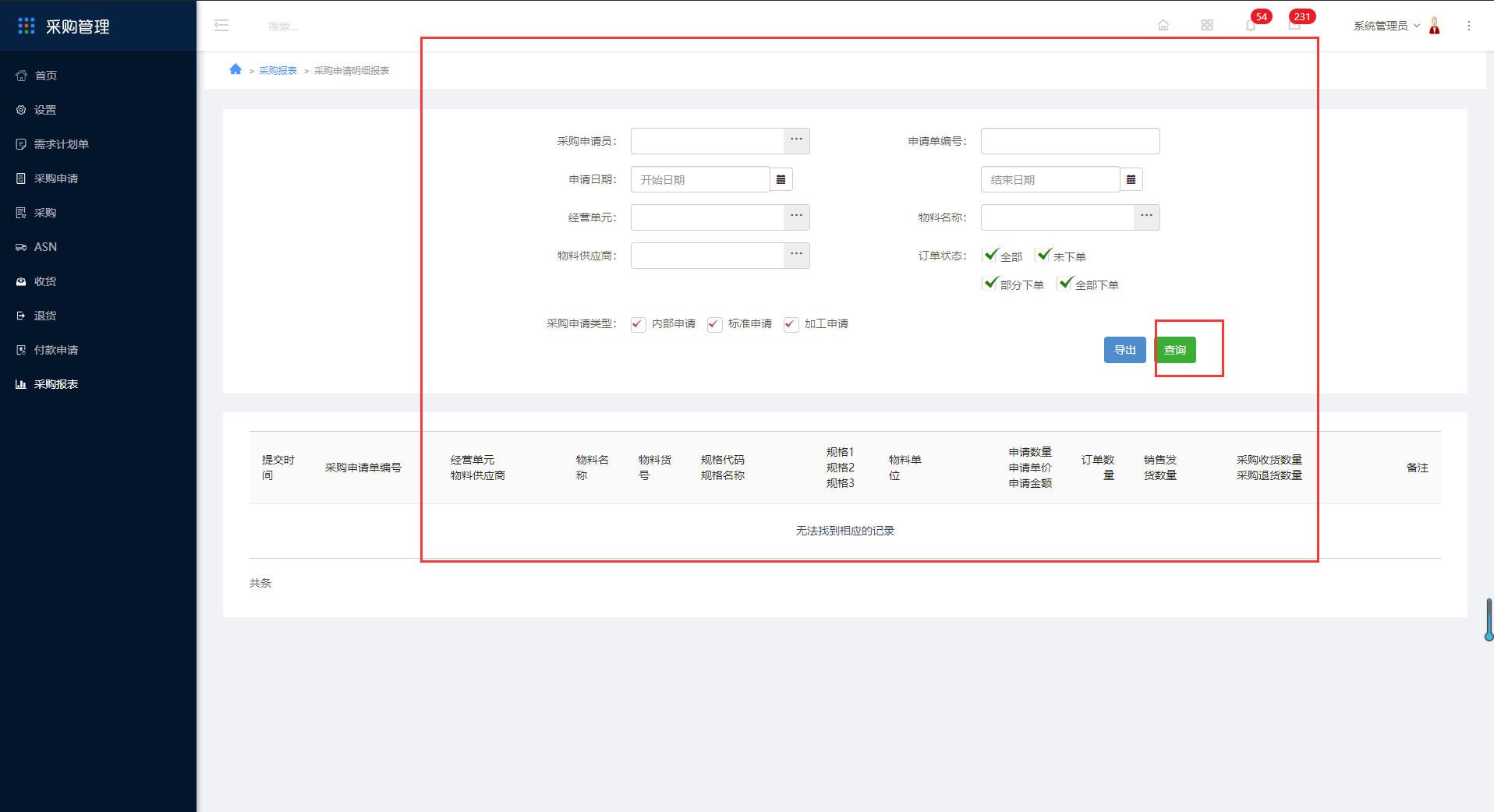Open messages icon with 231 badge
1494x812 pixels.
(x=1294, y=26)
